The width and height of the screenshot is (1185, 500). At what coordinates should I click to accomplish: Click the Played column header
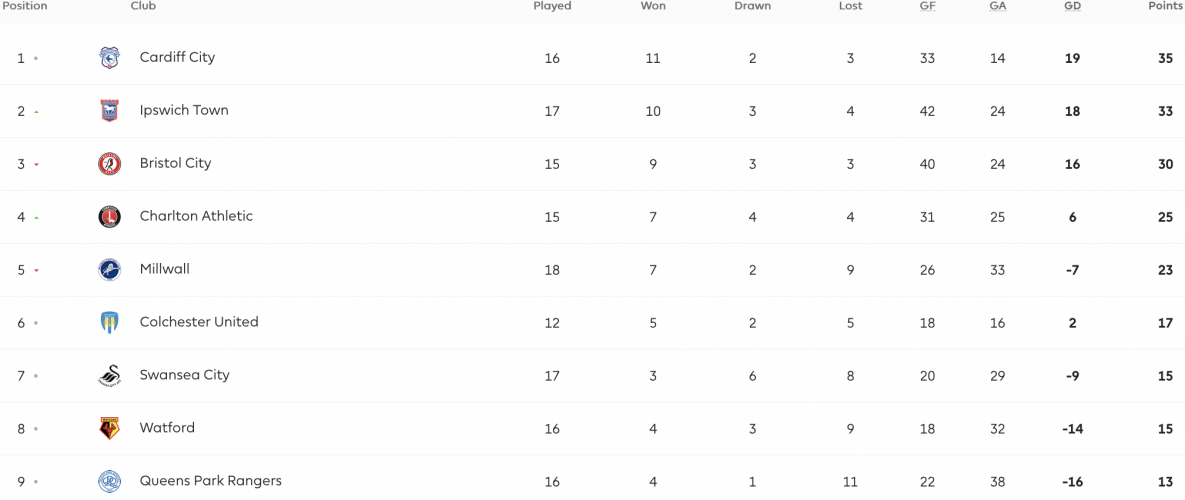pyautogui.click(x=552, y=6)
